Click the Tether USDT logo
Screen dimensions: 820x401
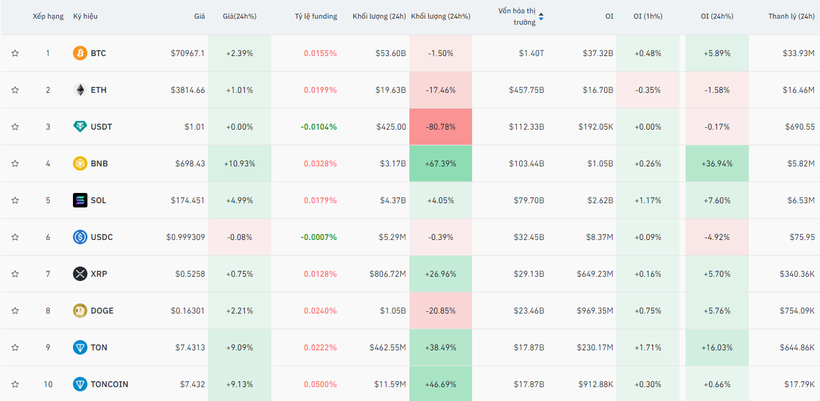[80, 127]
